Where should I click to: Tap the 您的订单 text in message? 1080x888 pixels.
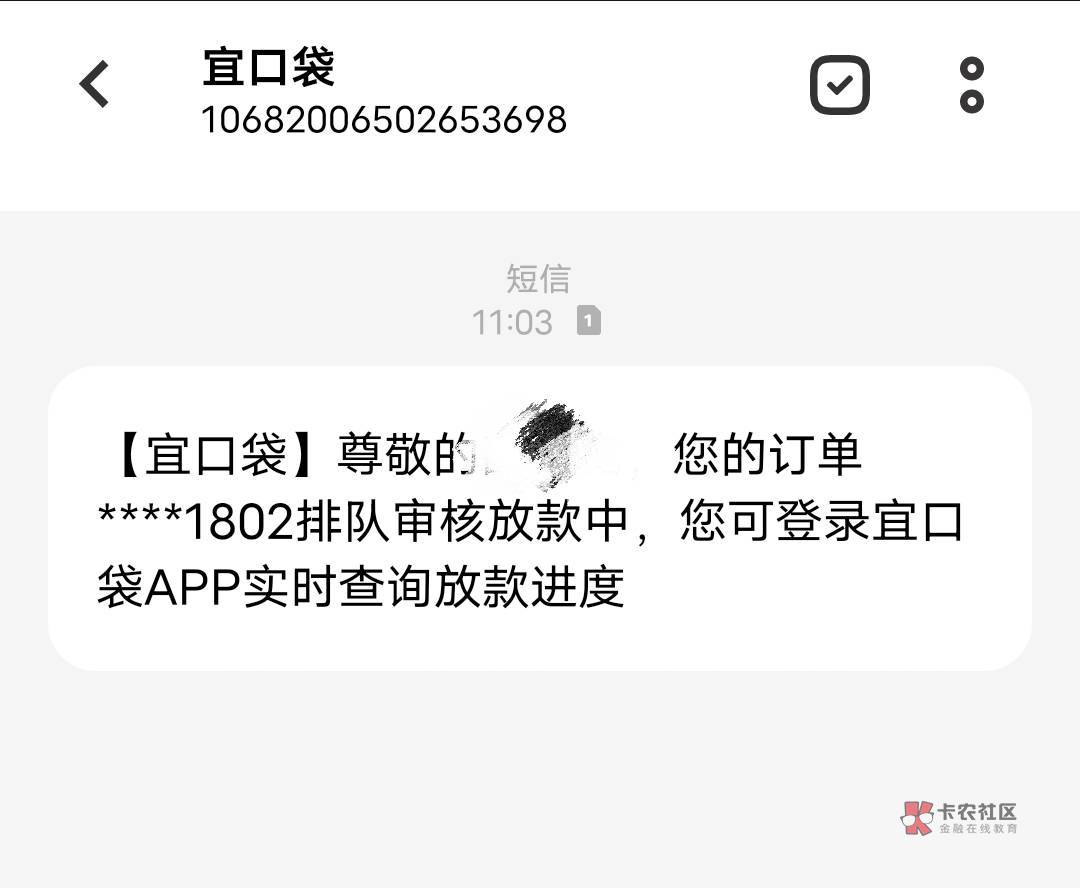[767, 455]
